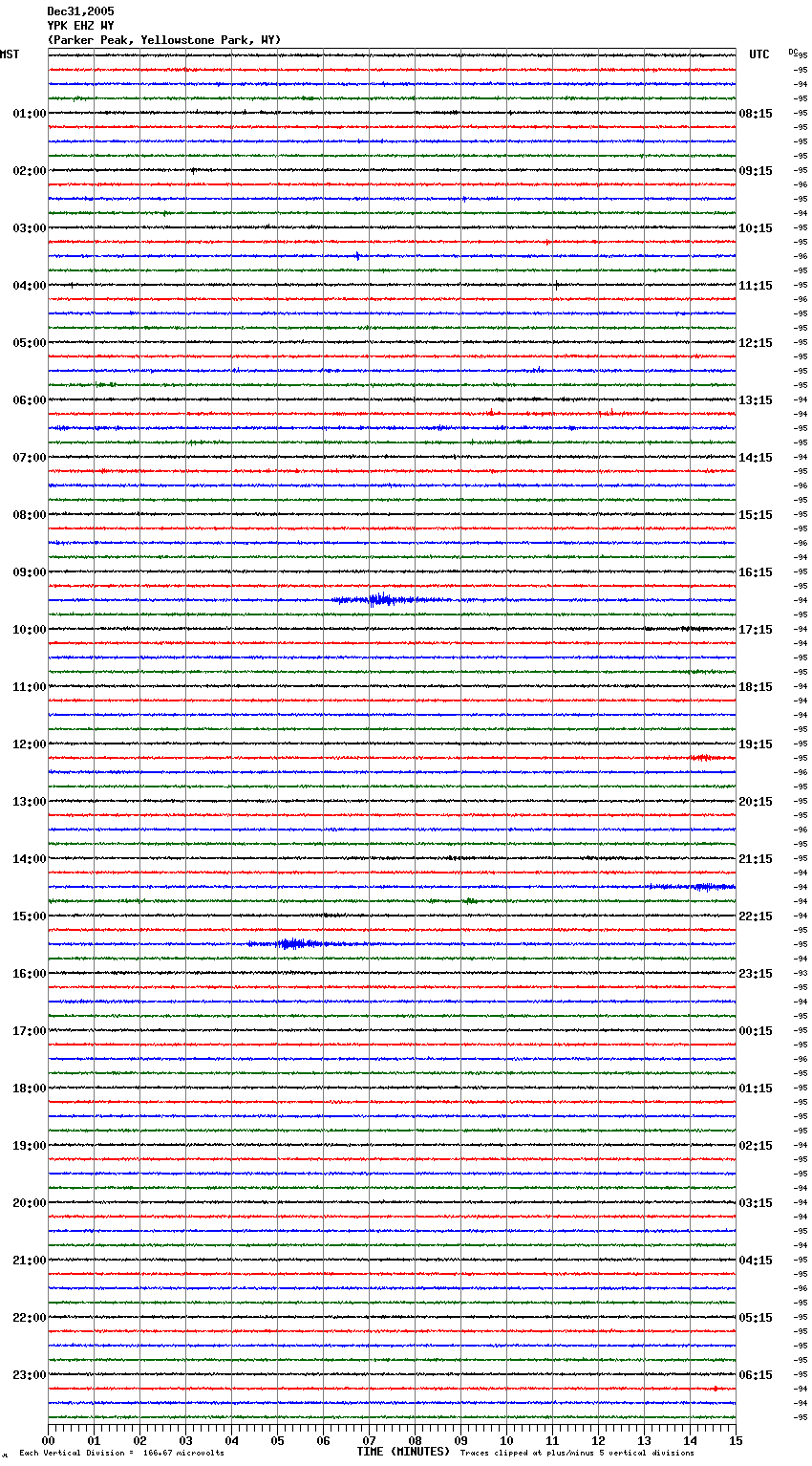Click the "09:15" UTC time label
This screenshot has height=1466, width=812.
pos(756,171)
